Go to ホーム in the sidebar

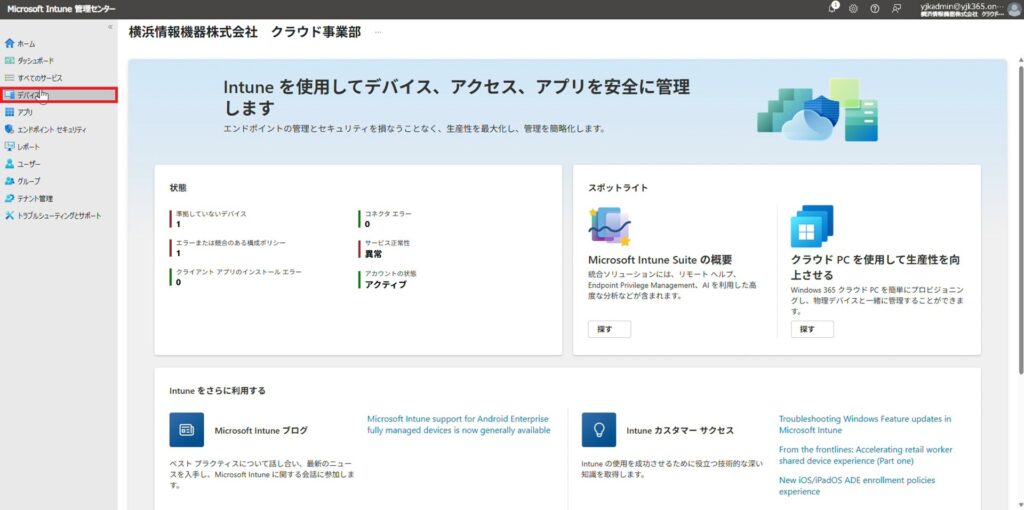tap(26, 44)
